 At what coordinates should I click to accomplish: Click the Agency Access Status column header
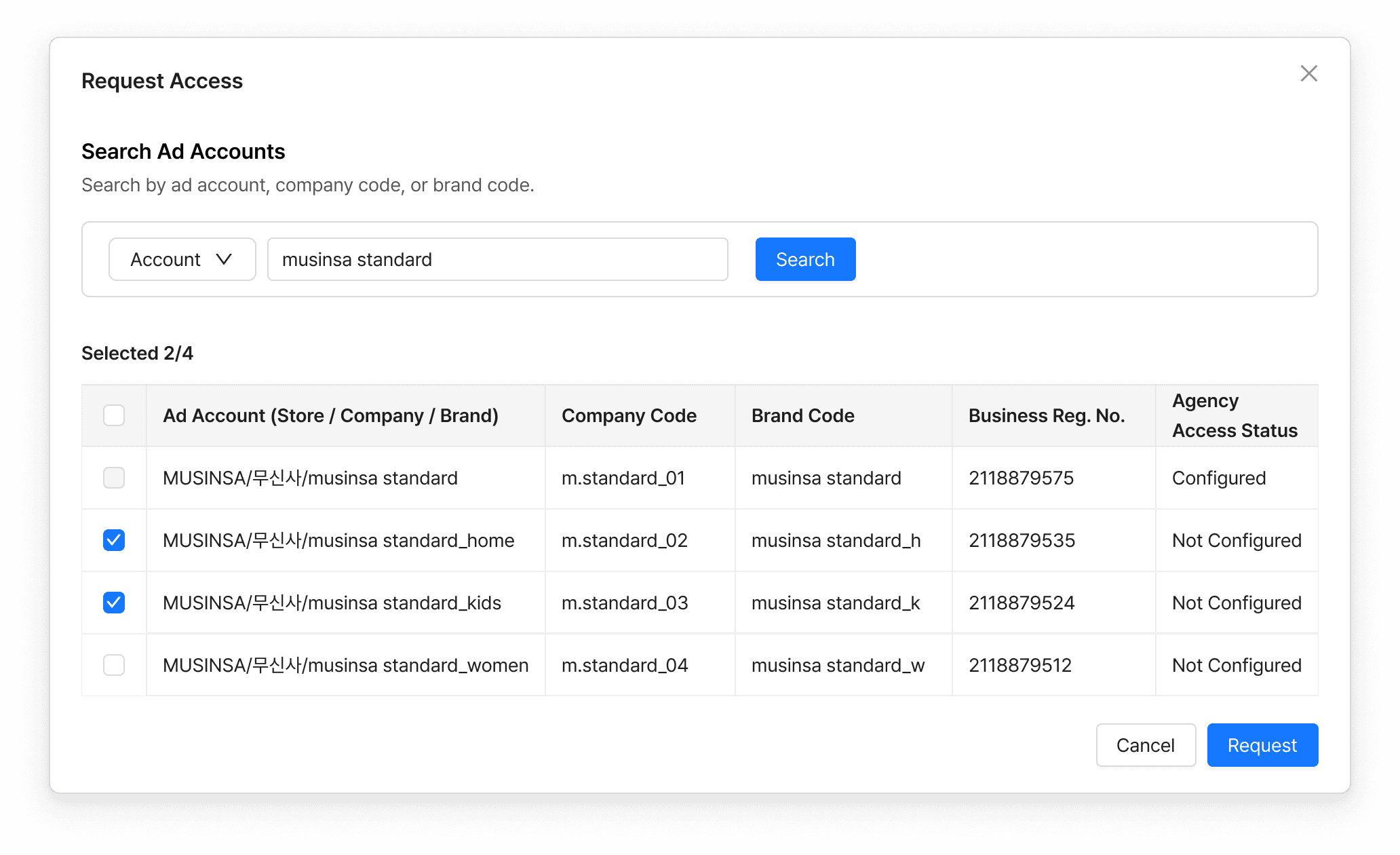(1234, 415)
